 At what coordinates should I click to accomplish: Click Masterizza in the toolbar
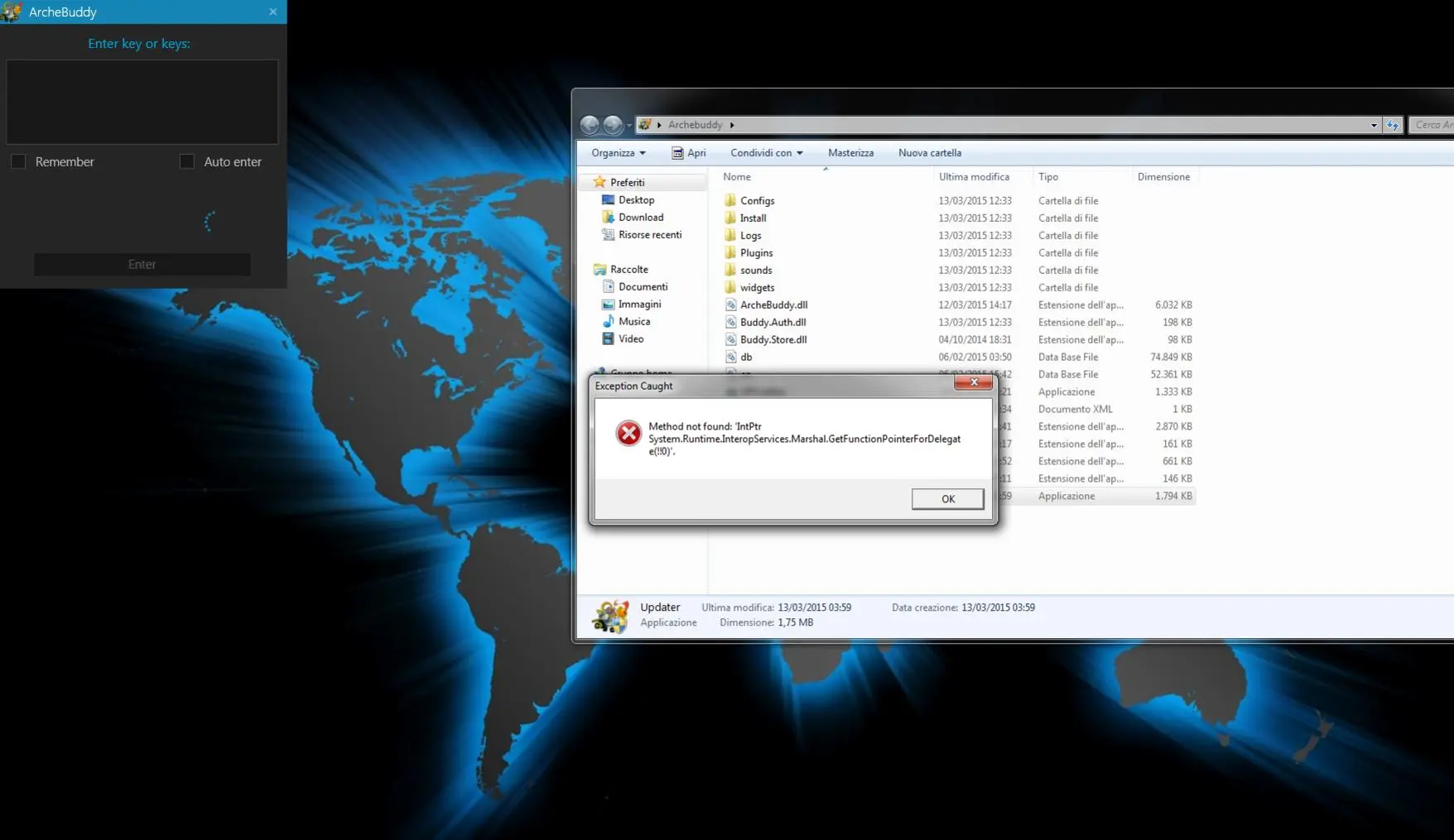[x=851, y=153]
